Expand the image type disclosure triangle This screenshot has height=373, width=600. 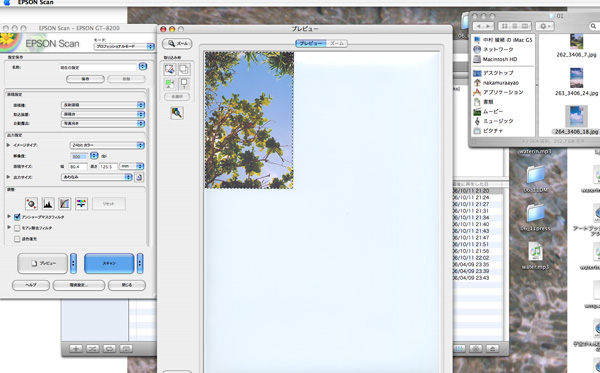[x=8, y=145]
